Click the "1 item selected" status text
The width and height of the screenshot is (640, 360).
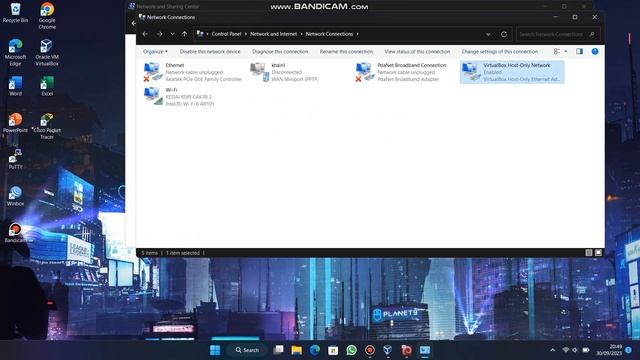click(x=183, y=253)
